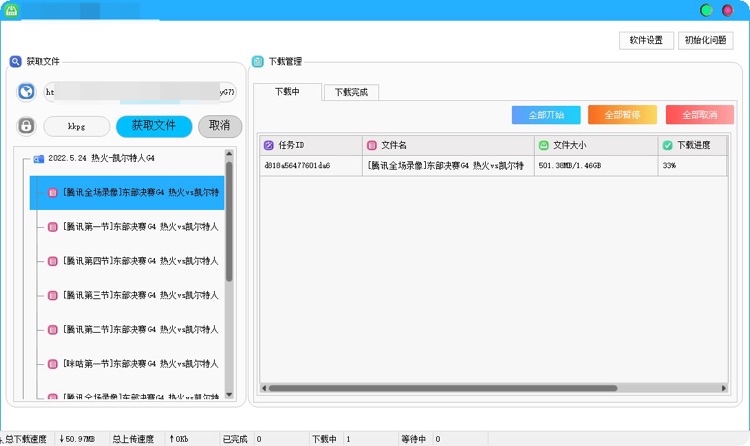Cancel all downloads with 全部取消

click(x=700, y=115)
